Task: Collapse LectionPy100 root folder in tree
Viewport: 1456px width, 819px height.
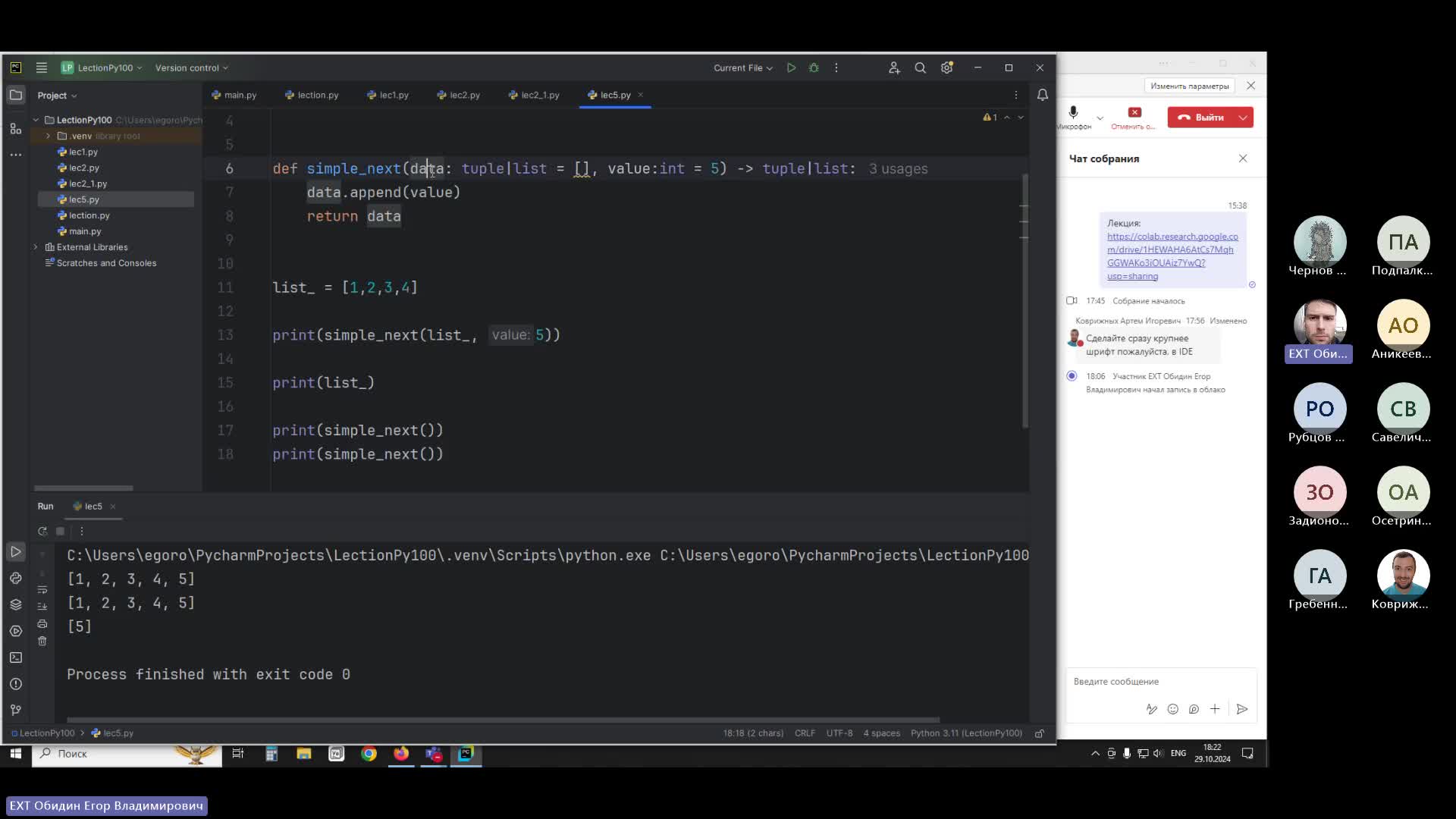Action: coord(36,120)
